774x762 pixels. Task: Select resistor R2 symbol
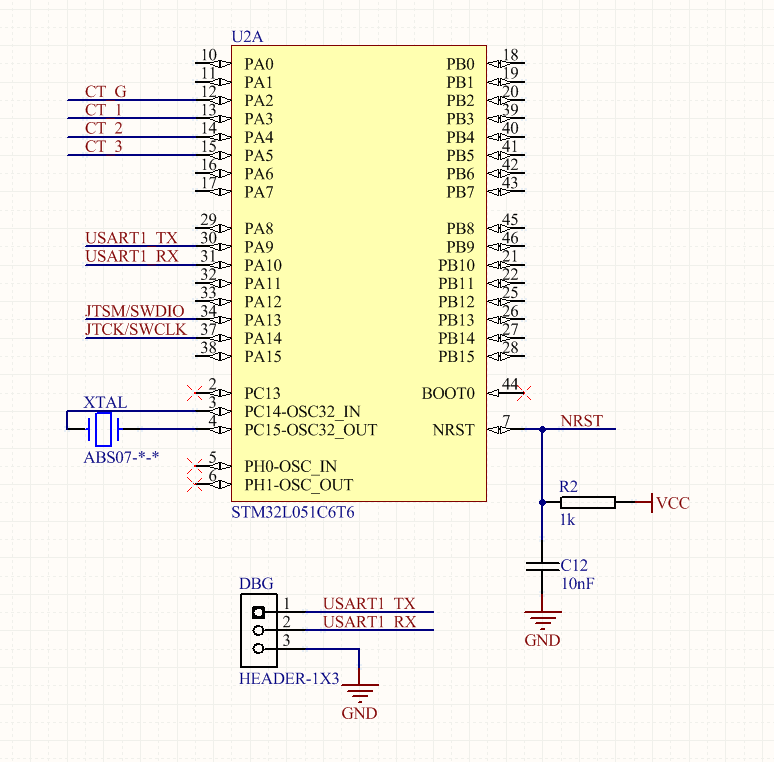pos(588,502)
